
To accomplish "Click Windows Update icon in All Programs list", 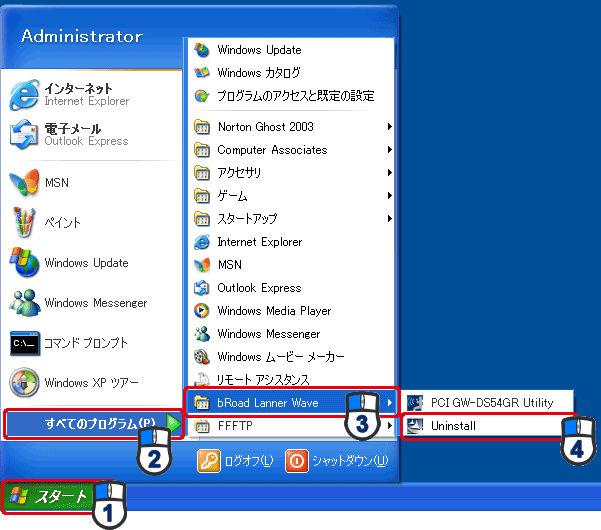I will click(202, 50).
